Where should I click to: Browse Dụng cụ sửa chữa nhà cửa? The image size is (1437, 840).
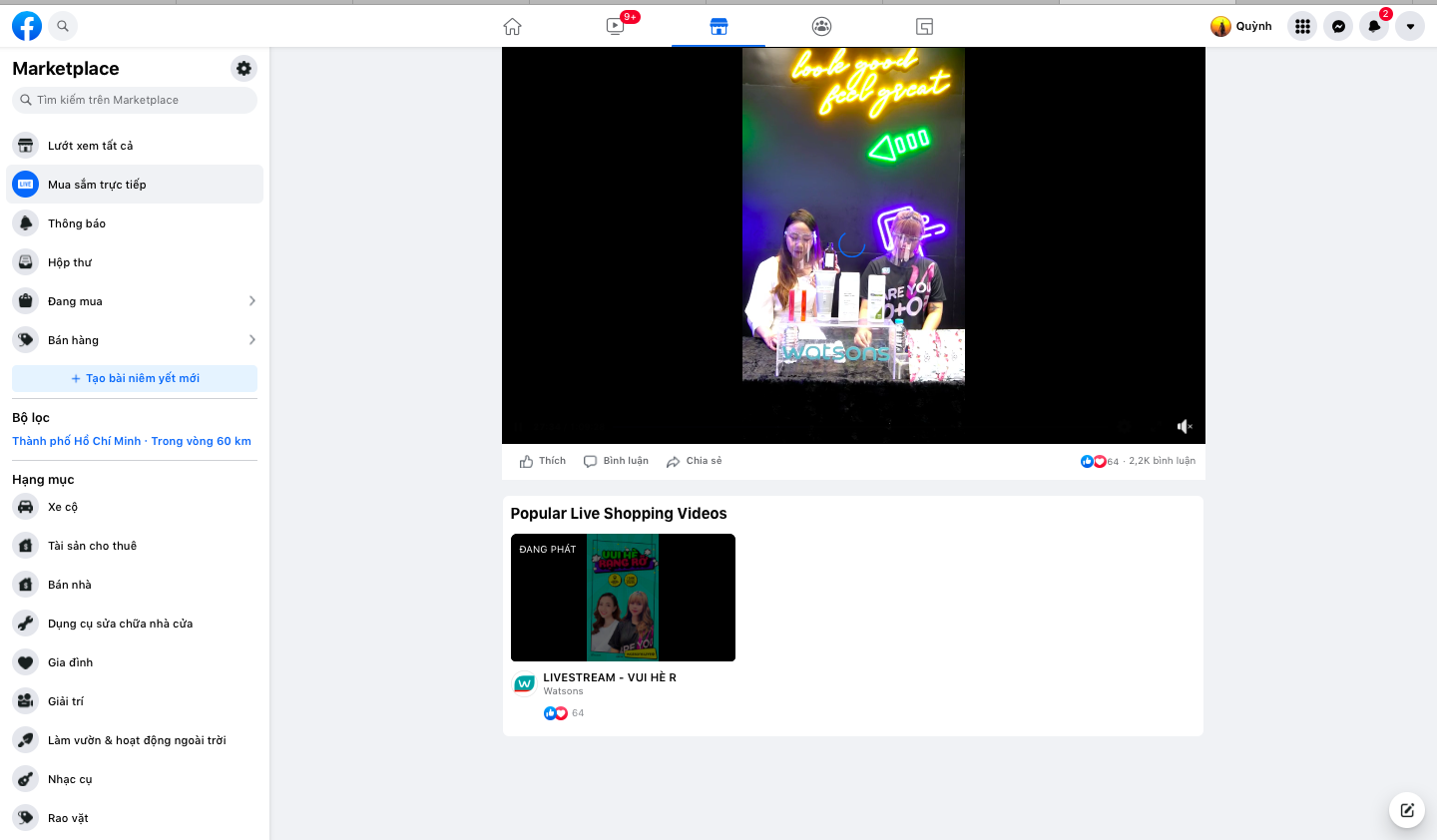pyautogui.click(x=135, y=624)
